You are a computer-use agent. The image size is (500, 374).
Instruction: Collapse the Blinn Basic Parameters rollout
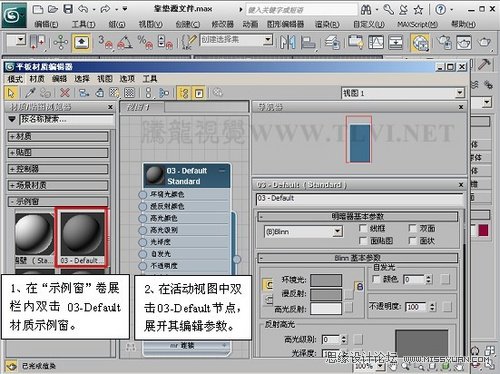click(x=358, y=258)
